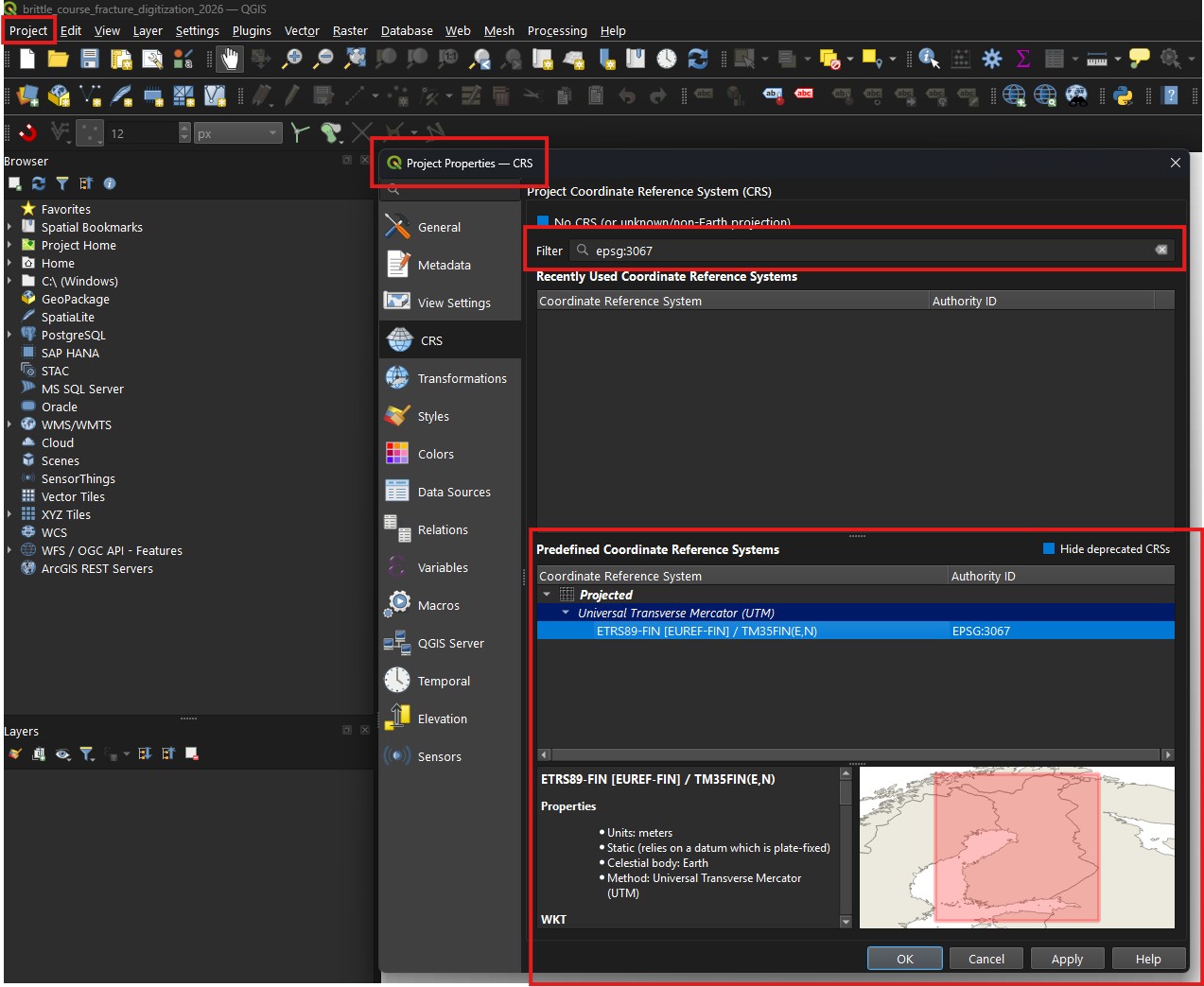The image size is (1204, 987).
Task: Click the Save Project toolbar icon
Action: click(89, 60)
